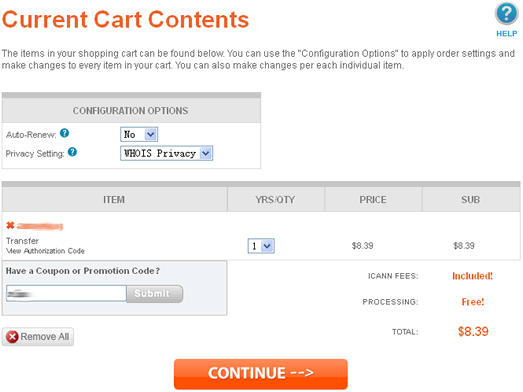Click the large blue help question mark icon
This screenshot has width=523, height=392.
[x=506, y=14]
